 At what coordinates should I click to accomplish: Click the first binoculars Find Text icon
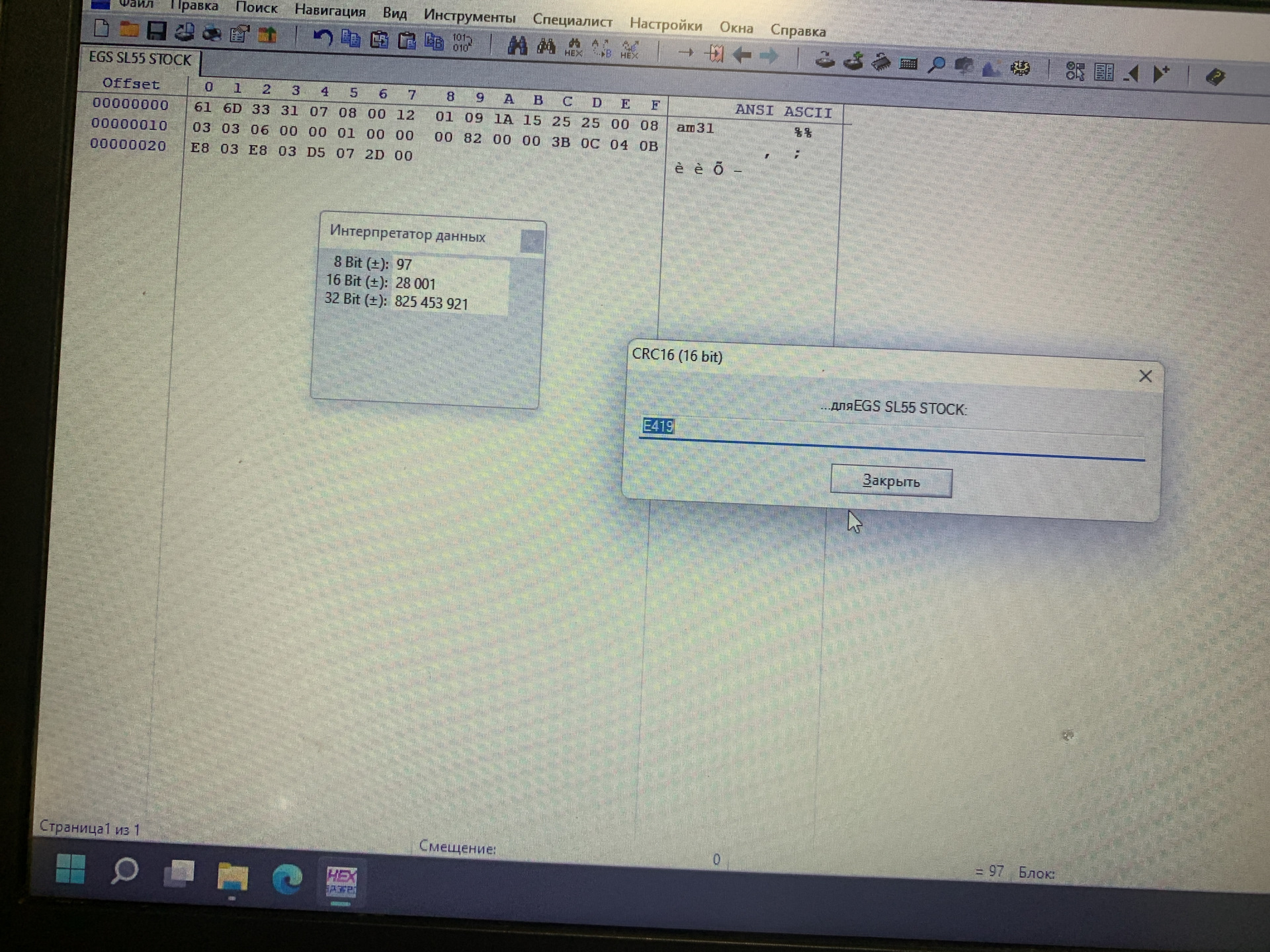(x=517, y=46)
